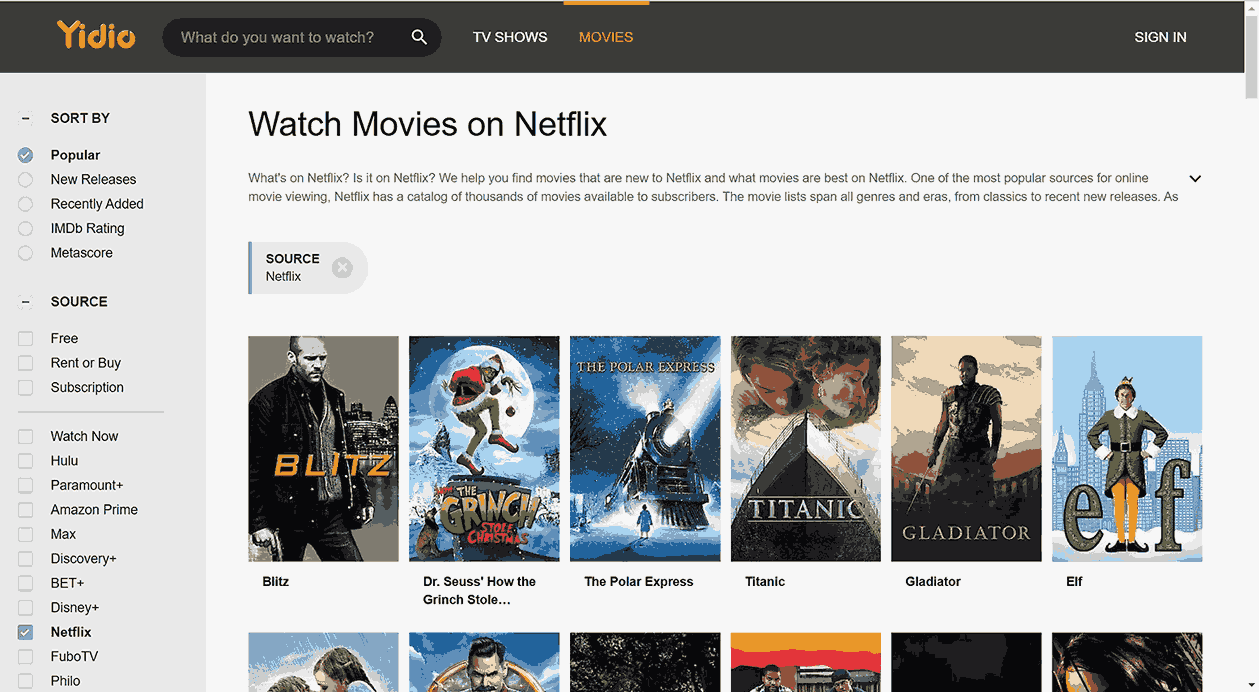Expand the page description text
This screenshot has height=692, width=1259.
click(1194, 179)
